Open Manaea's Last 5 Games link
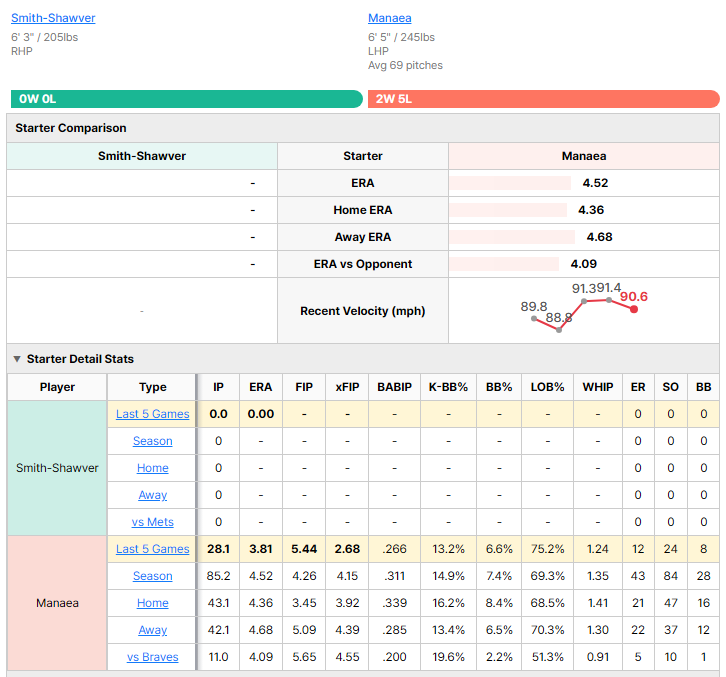Screen dimensions: 726x677 pyautogui.click(x=152, y=549)
